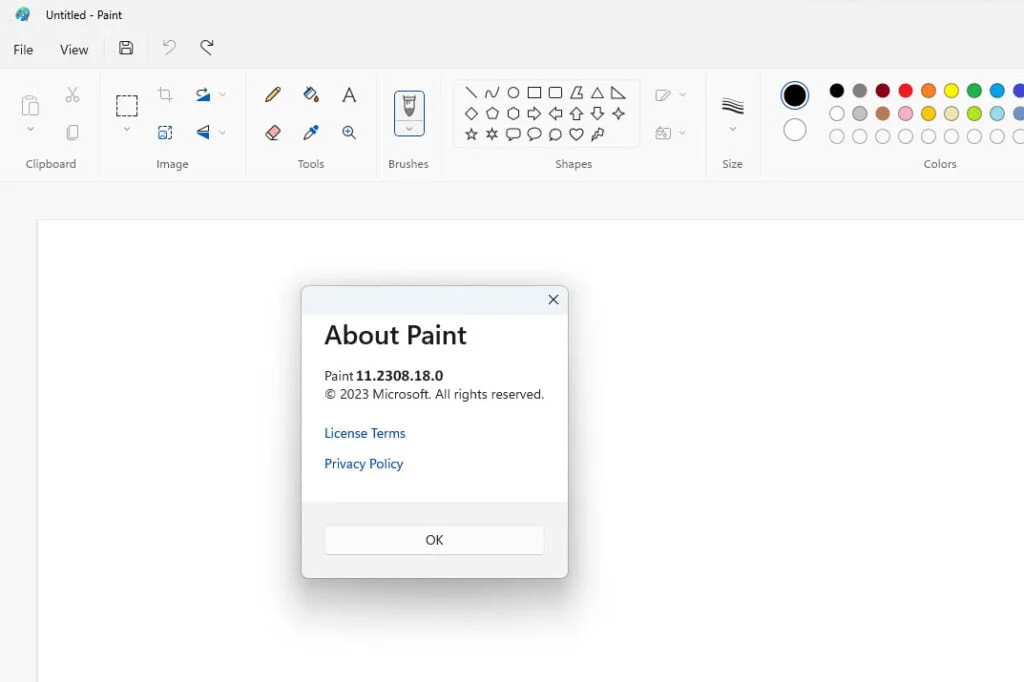
Task: Pick the dark red color swatch
Action: 882,90
